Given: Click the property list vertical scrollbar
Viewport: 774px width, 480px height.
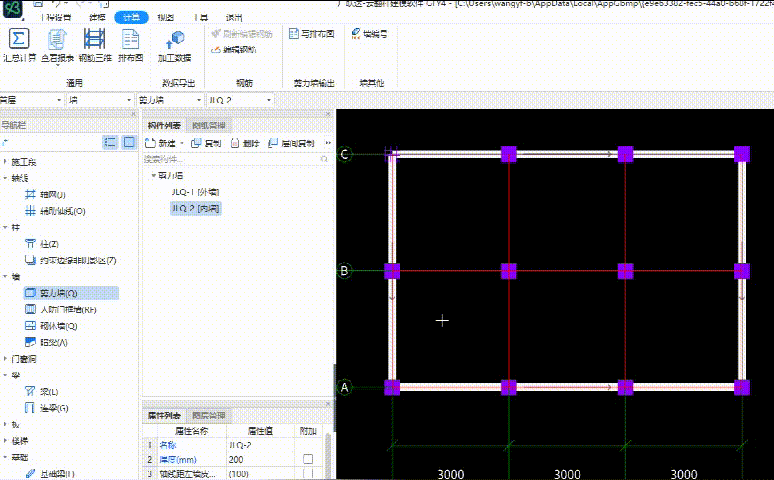Looking at the screenshot, I should (328, 454).
